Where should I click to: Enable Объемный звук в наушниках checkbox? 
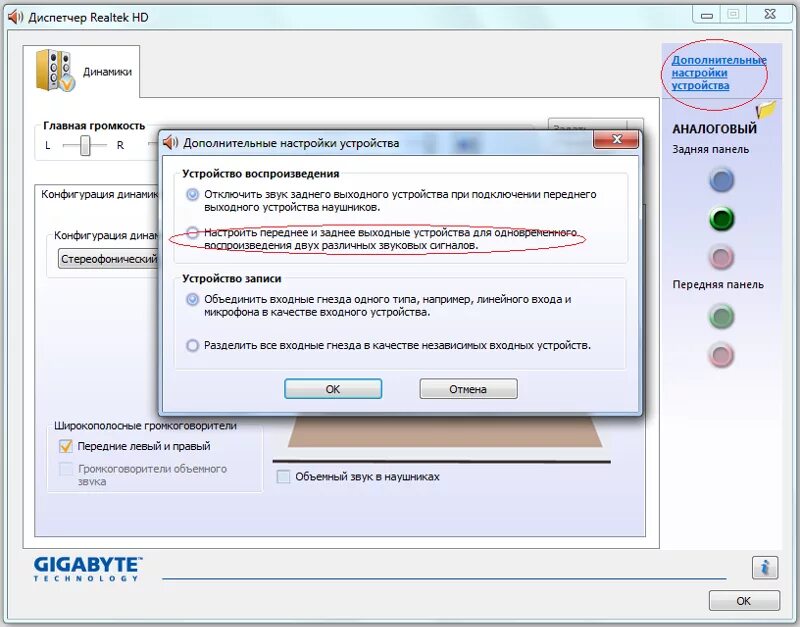283,476
